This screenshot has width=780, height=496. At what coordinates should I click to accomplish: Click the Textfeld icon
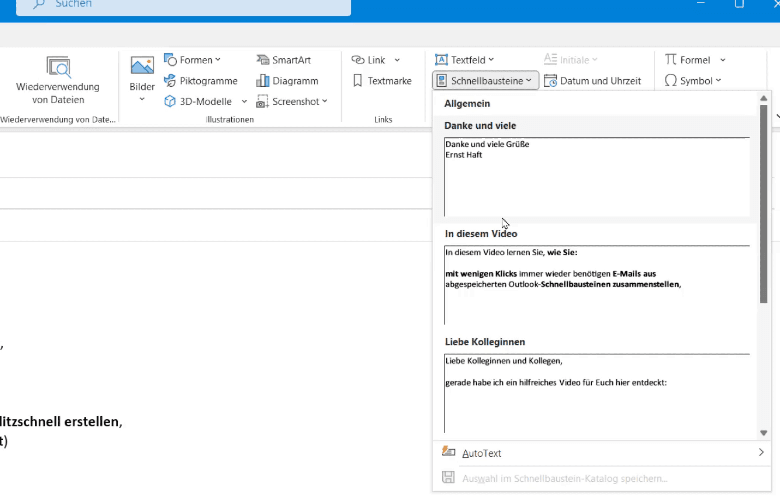tap(441, 60)
